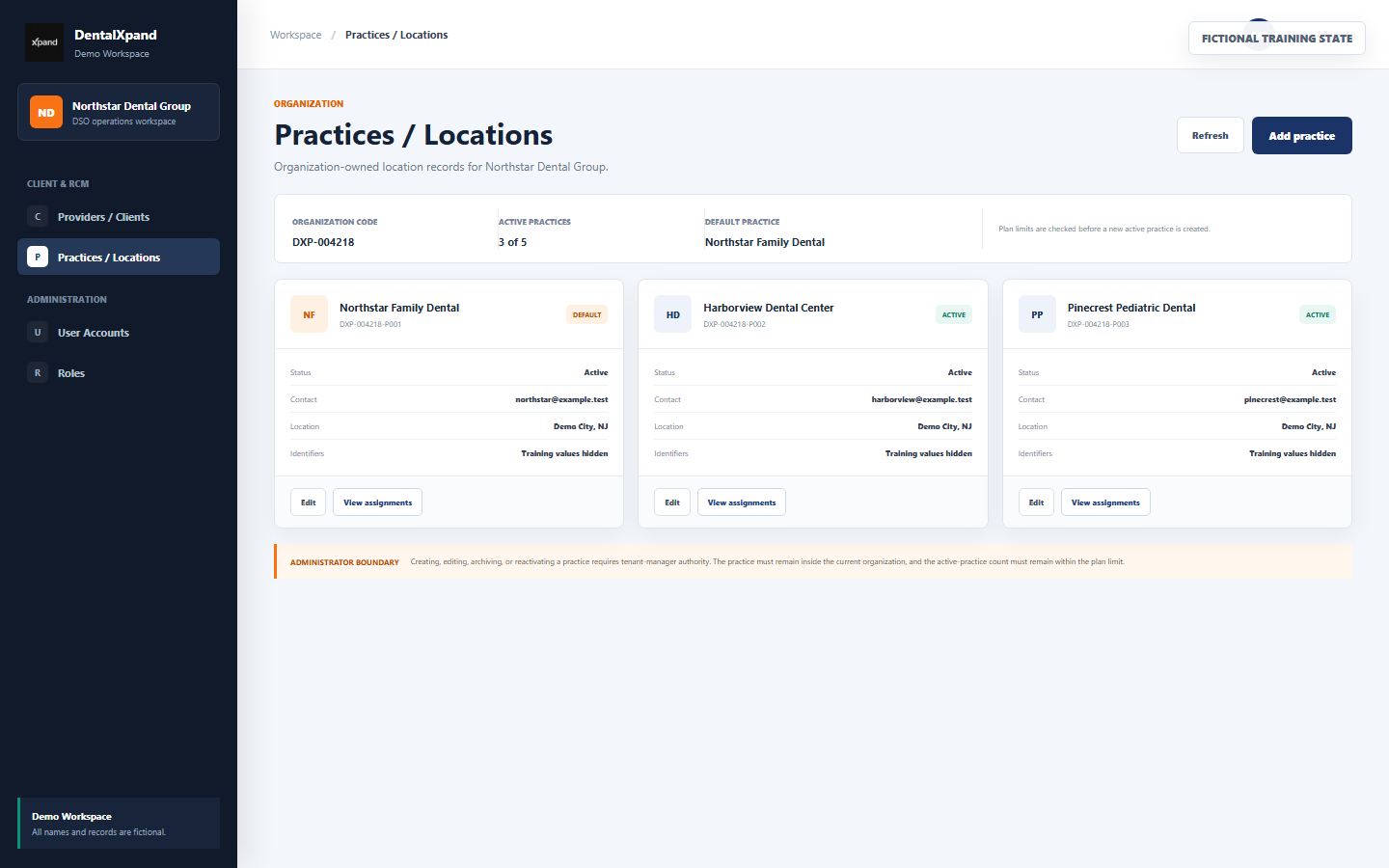The image size is (1389, 868).
Task: Click Pinecrest card's Status 'Active' value
Action: 1323,372
